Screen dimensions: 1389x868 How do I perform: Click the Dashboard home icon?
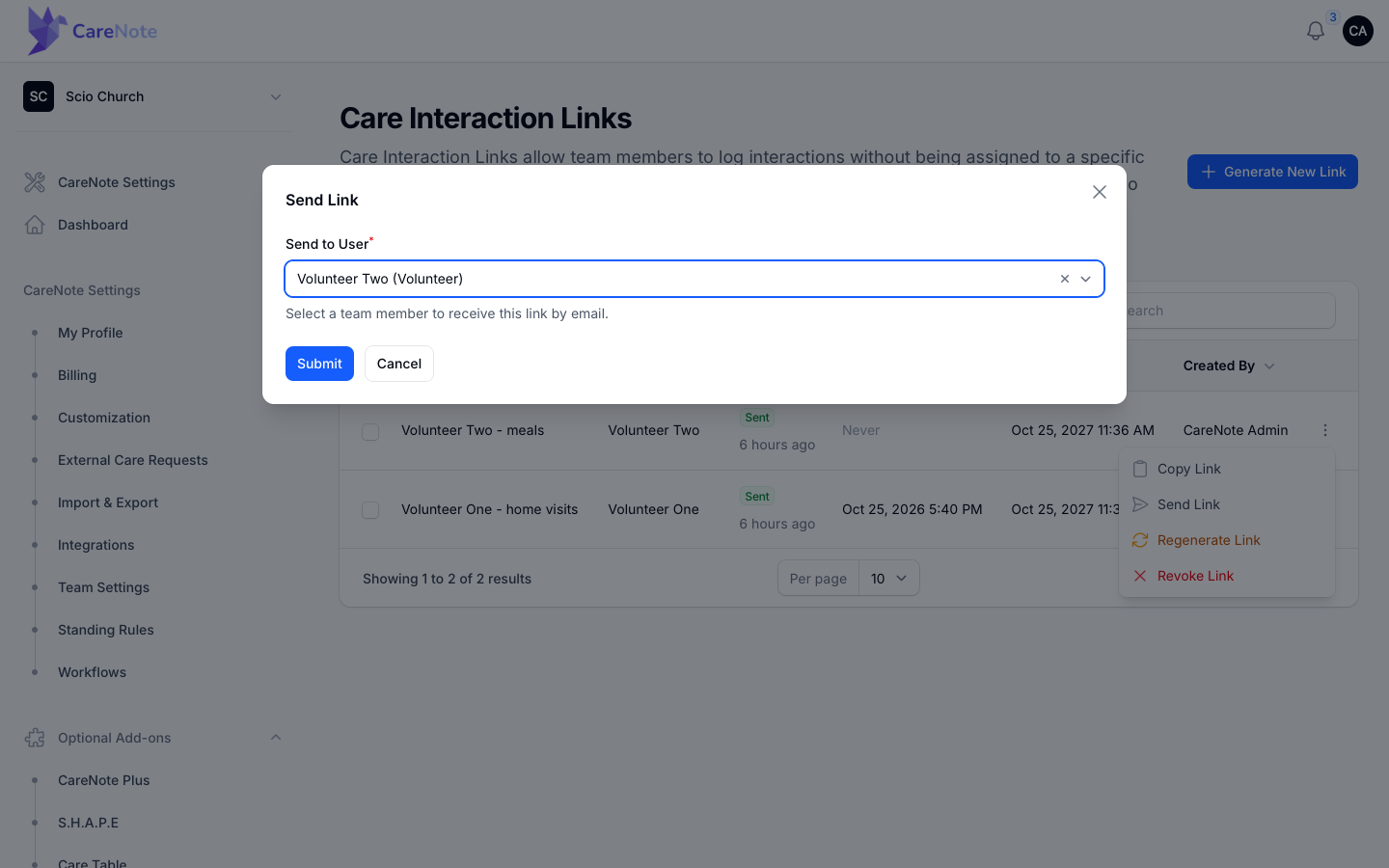tap(35, 225)
